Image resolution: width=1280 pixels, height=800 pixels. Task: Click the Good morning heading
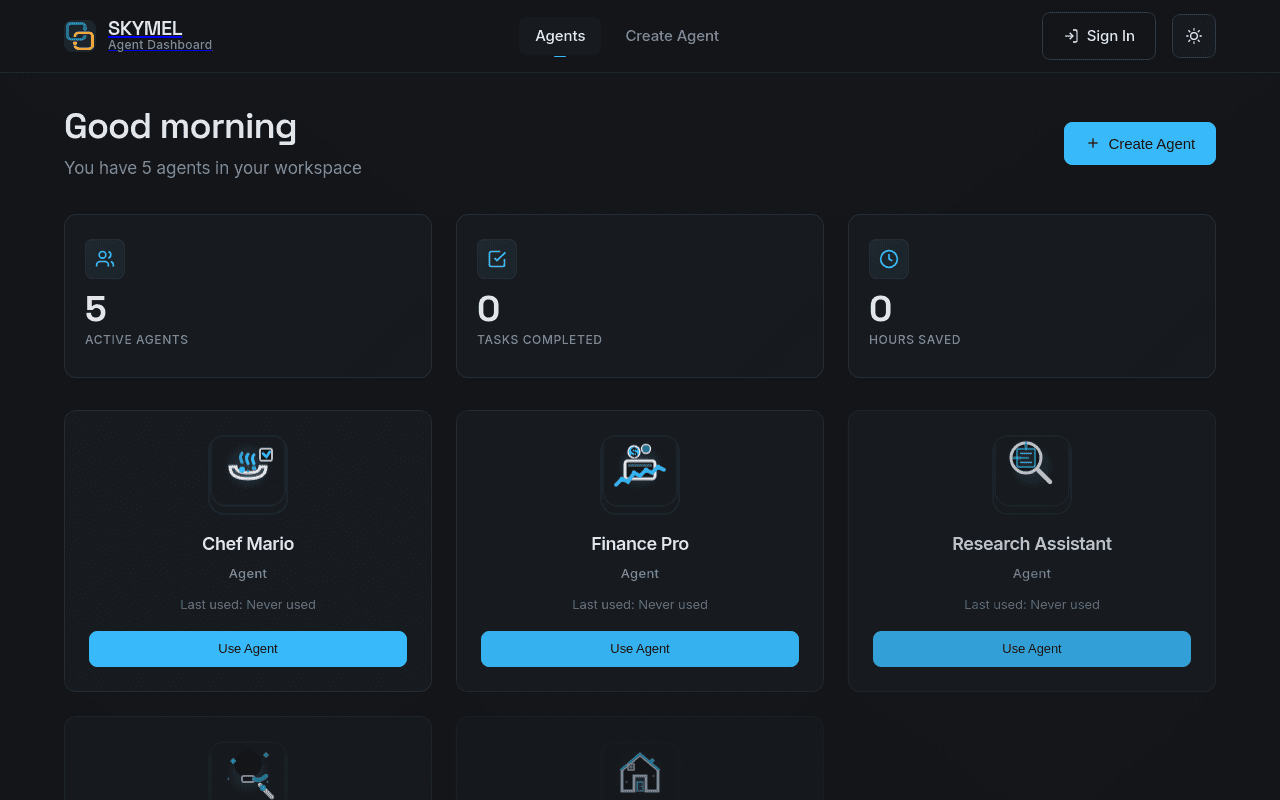point(180,127)
